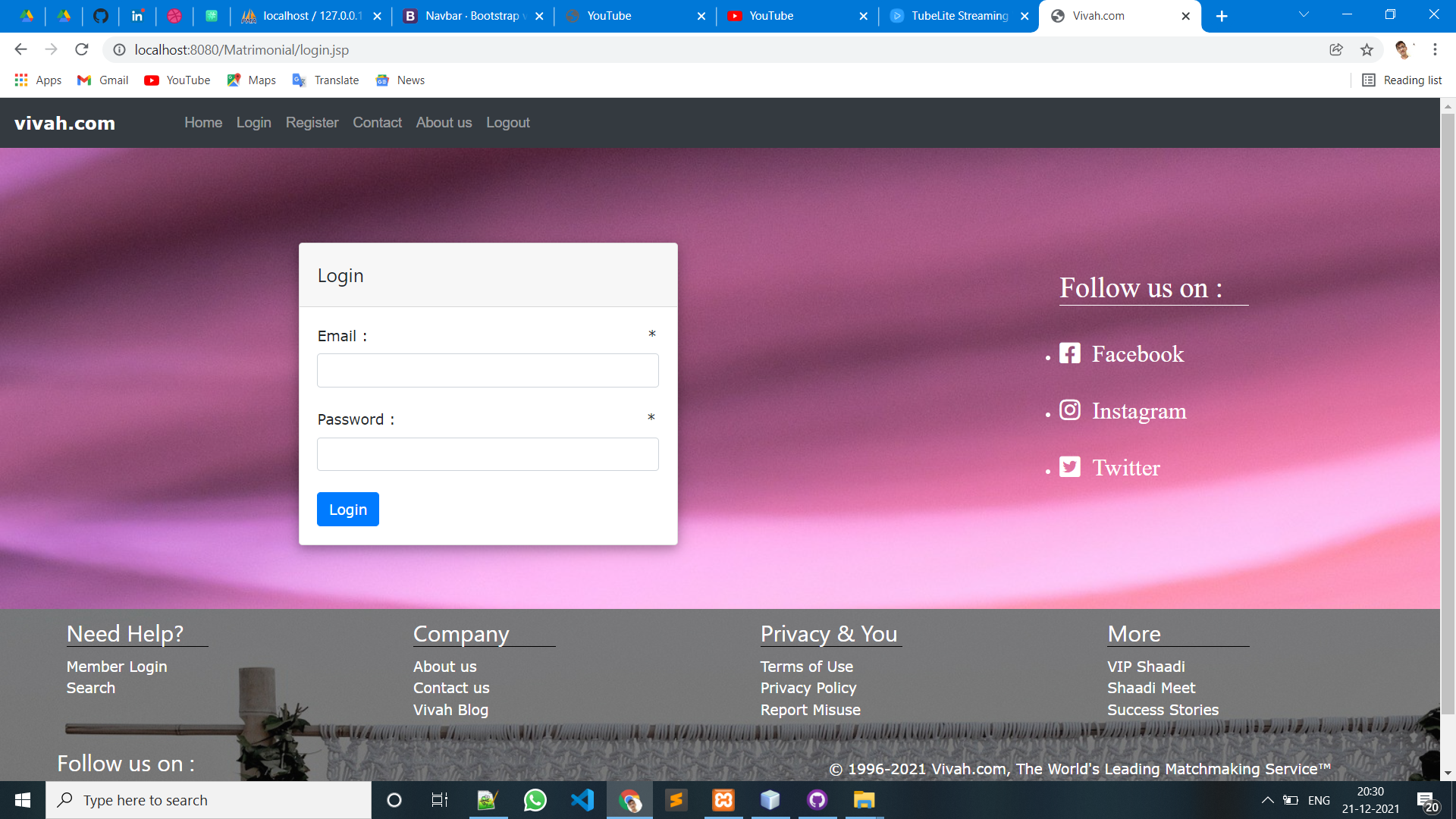Click the Instagram icon in Follow us

(1069, 410)
